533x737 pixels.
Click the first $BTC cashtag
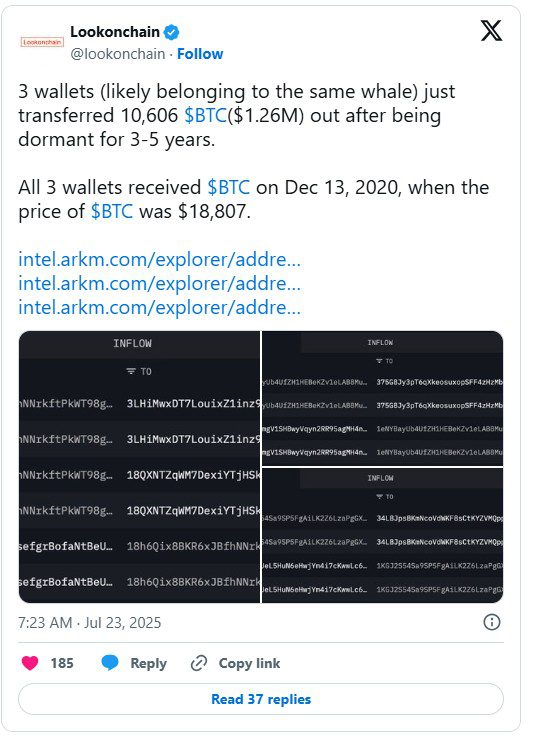(x=205, y=116)
